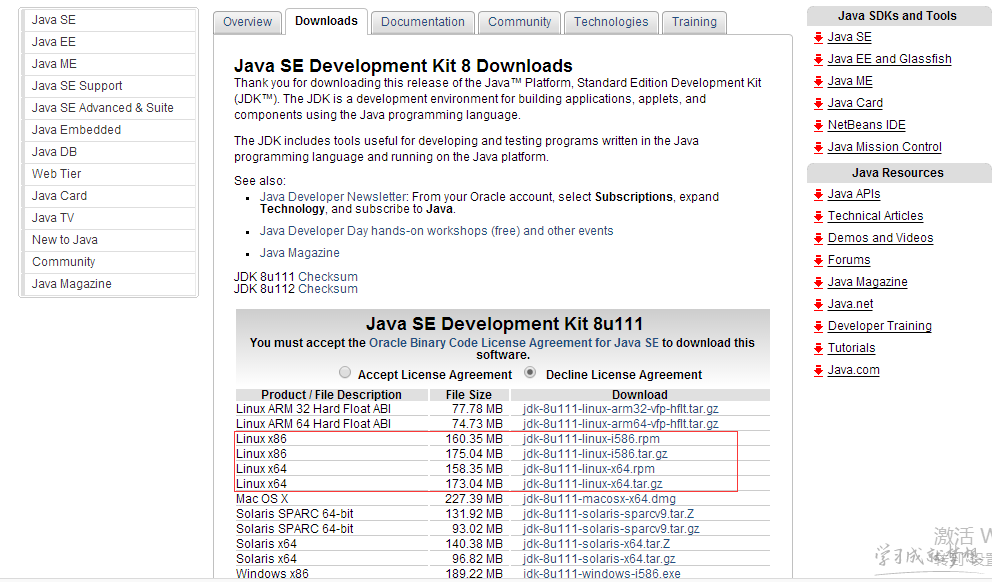
Task: Click the arrow icon beside NetBeans IDE
Action: point(818,125)
